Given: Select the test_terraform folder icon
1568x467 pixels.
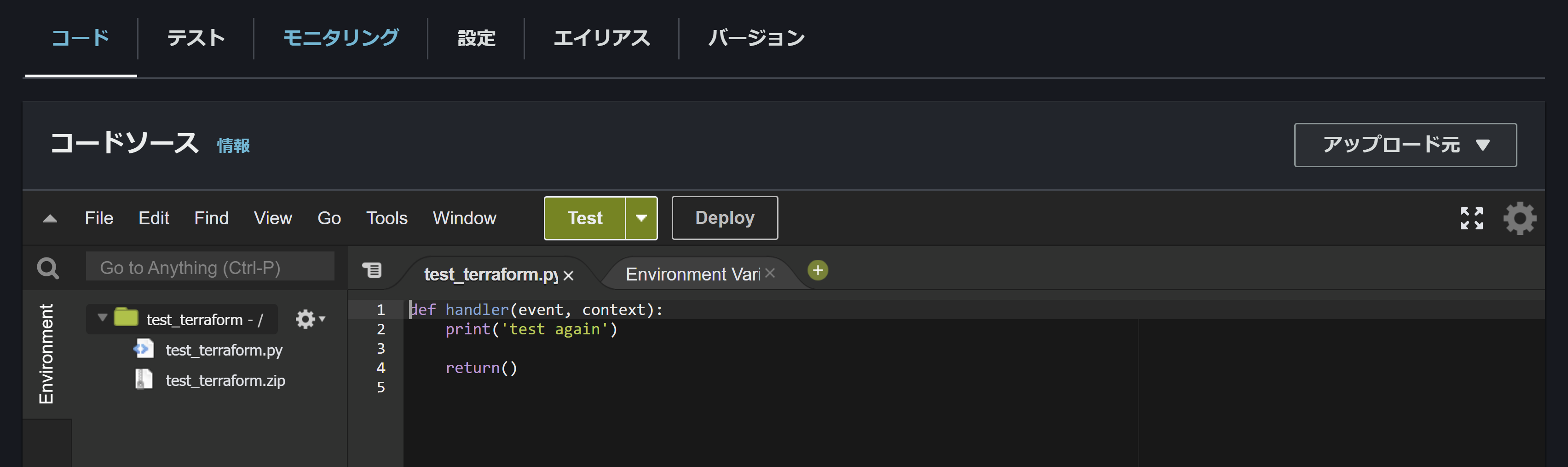Looking at the screenshot, I should coord(126,318).
